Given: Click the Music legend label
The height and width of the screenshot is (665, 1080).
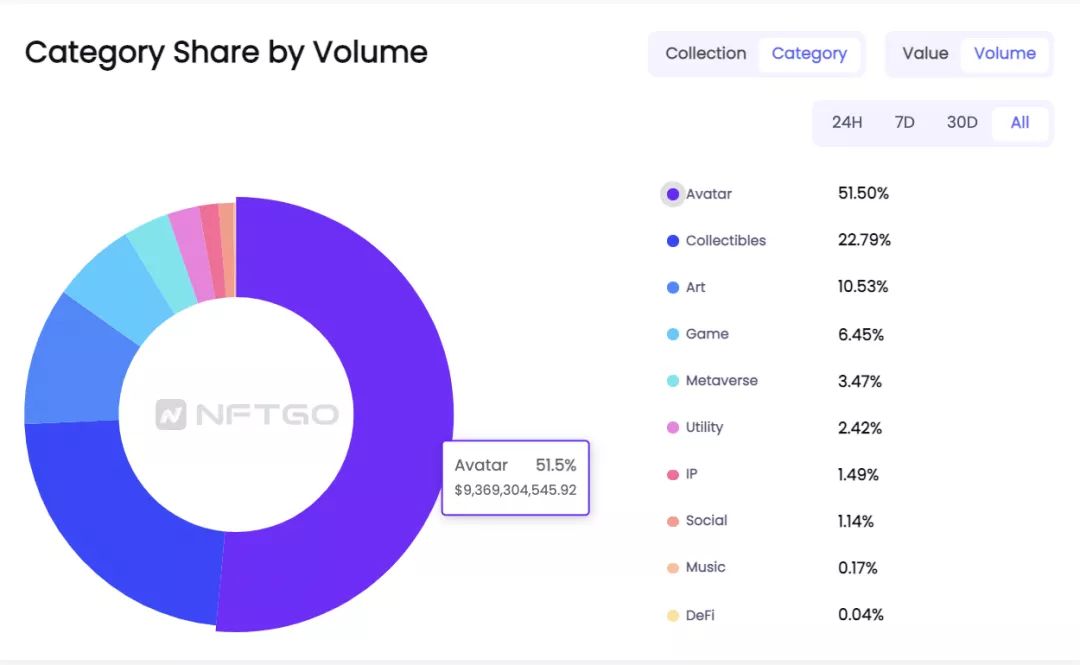Looking at the screenshot, I should coord(705,568).
